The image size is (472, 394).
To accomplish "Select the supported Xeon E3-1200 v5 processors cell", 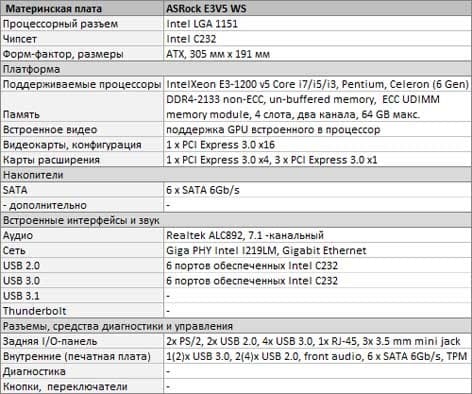I will 318,84.
